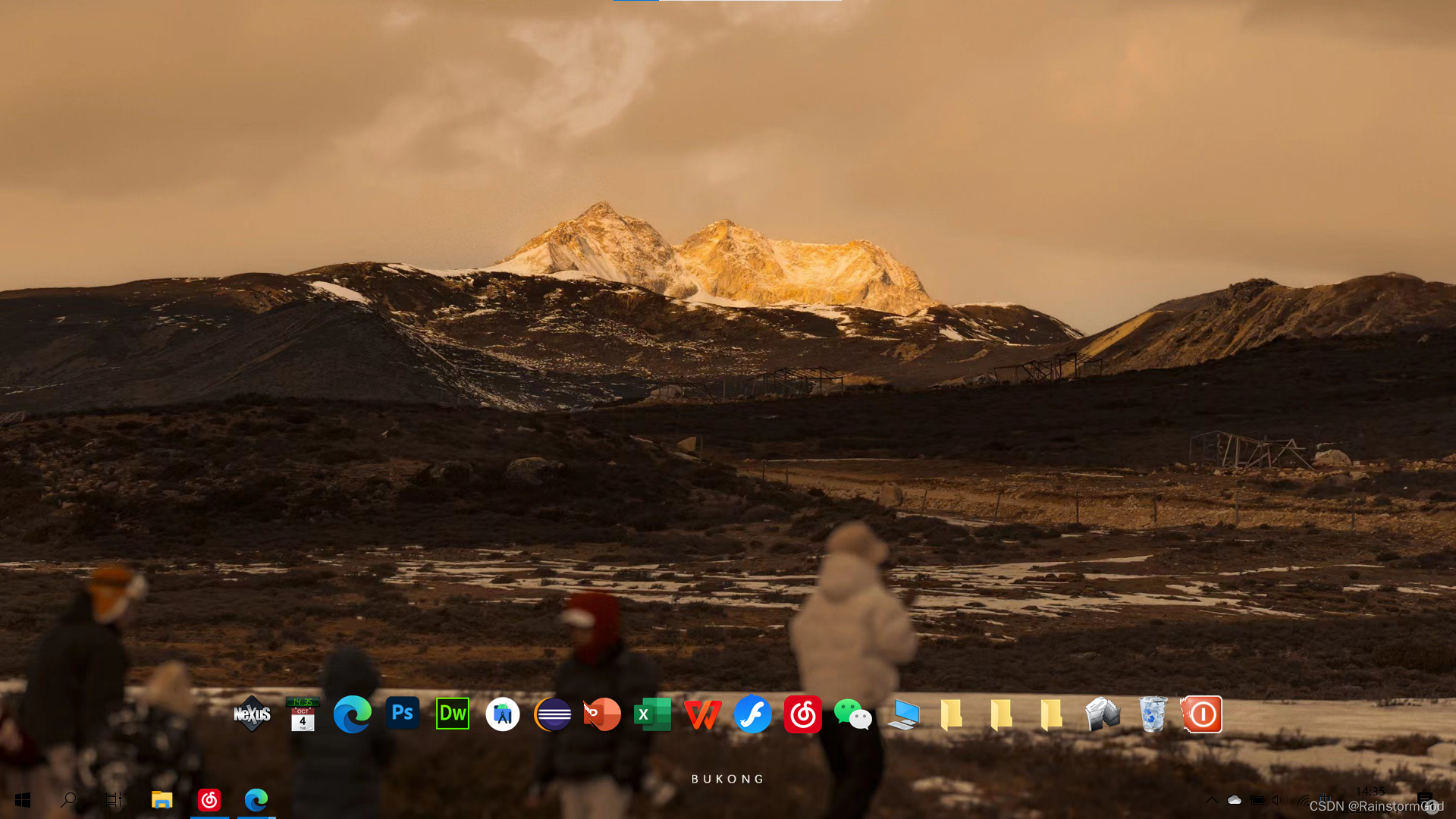
Task: Open volume control in system tray
Action: click(1278, 800)
